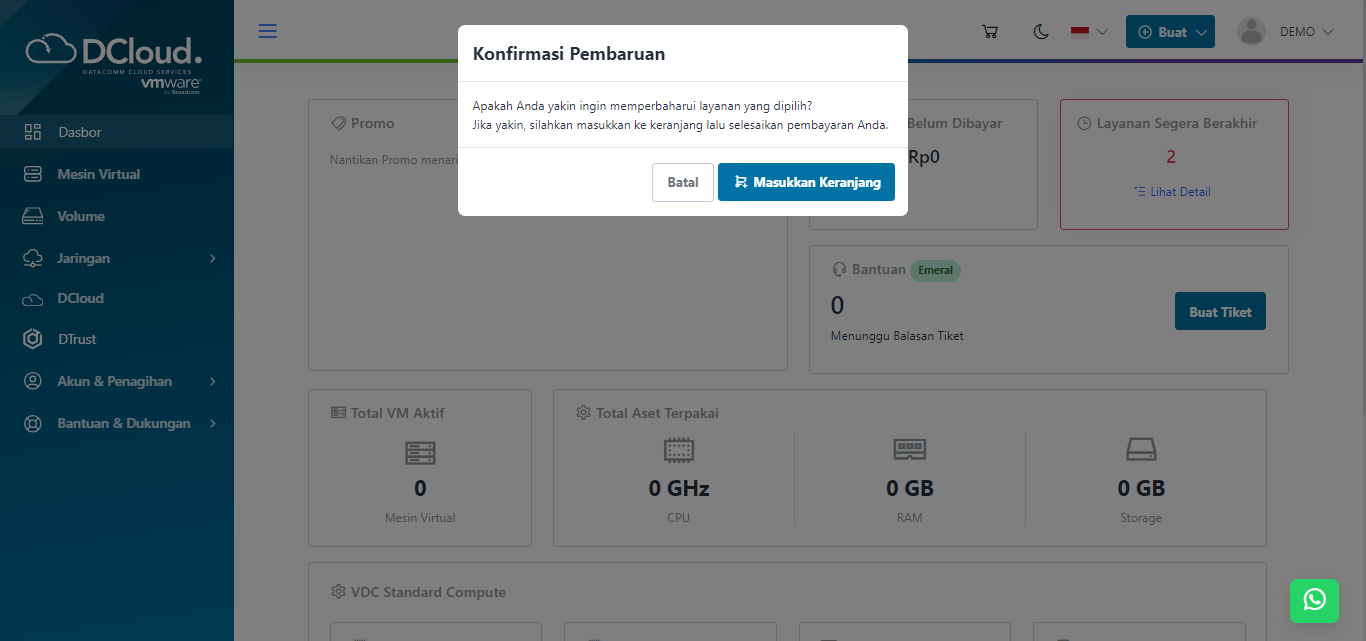This screenshot has height=641, width=1366.
Task: Open the Buat dropdown button
Action: [1170, 32]
